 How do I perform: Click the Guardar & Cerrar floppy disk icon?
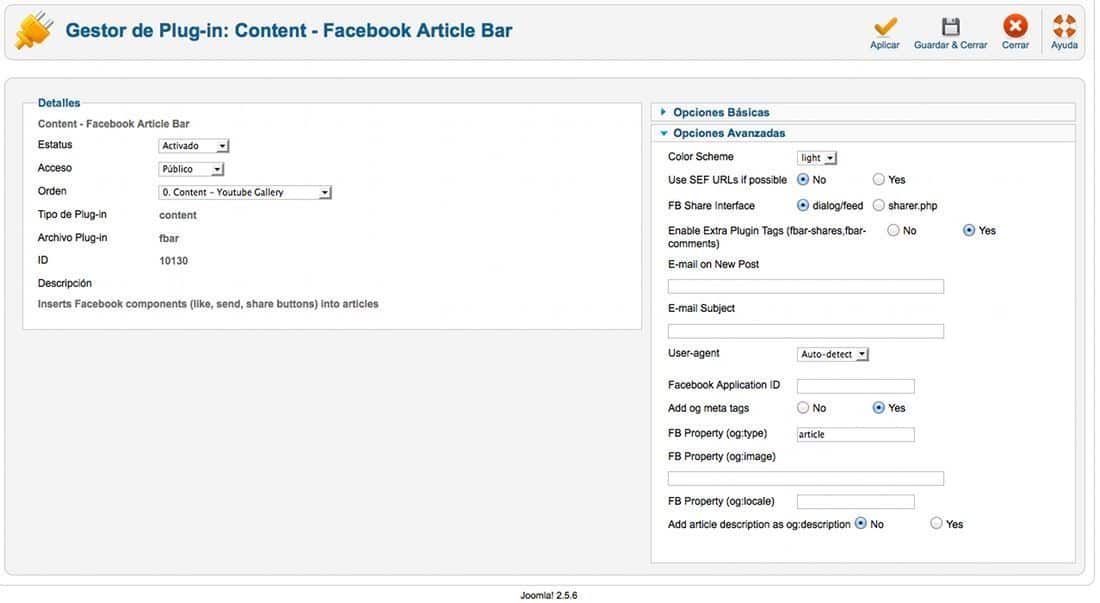tap(951, 27)
